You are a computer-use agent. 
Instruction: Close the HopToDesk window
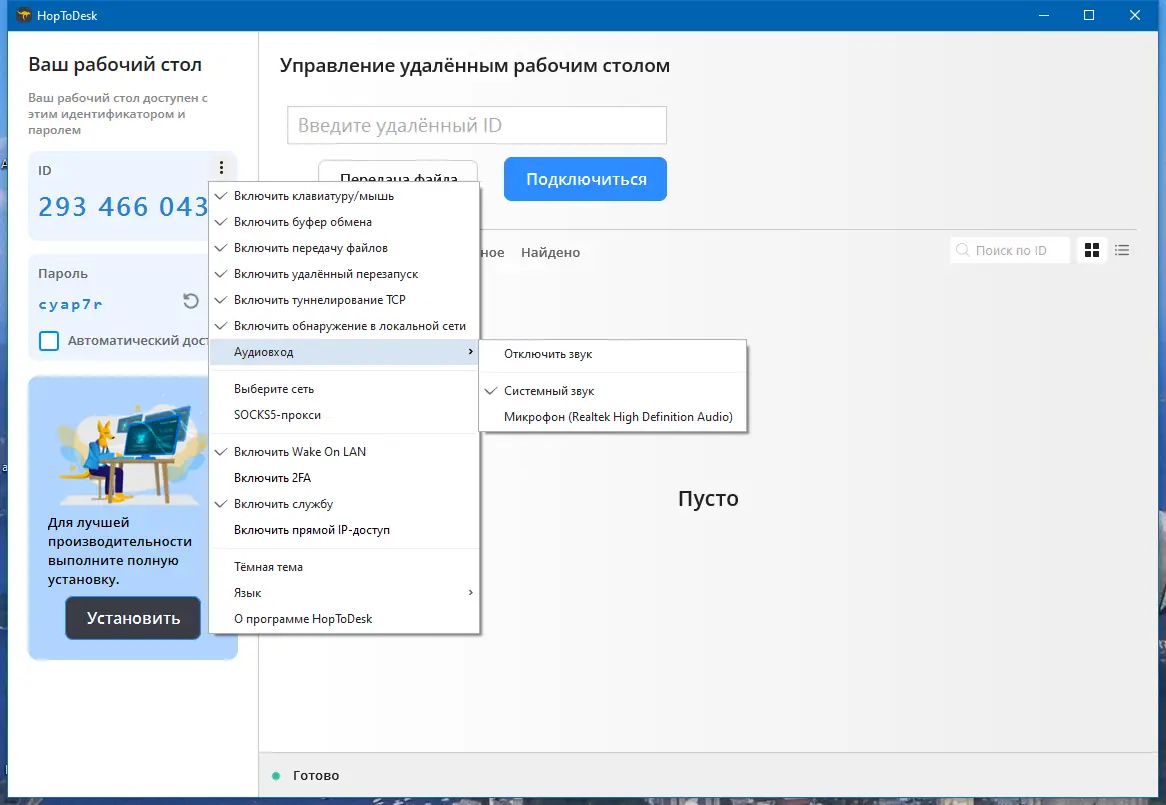click(x=1135, y=15)
